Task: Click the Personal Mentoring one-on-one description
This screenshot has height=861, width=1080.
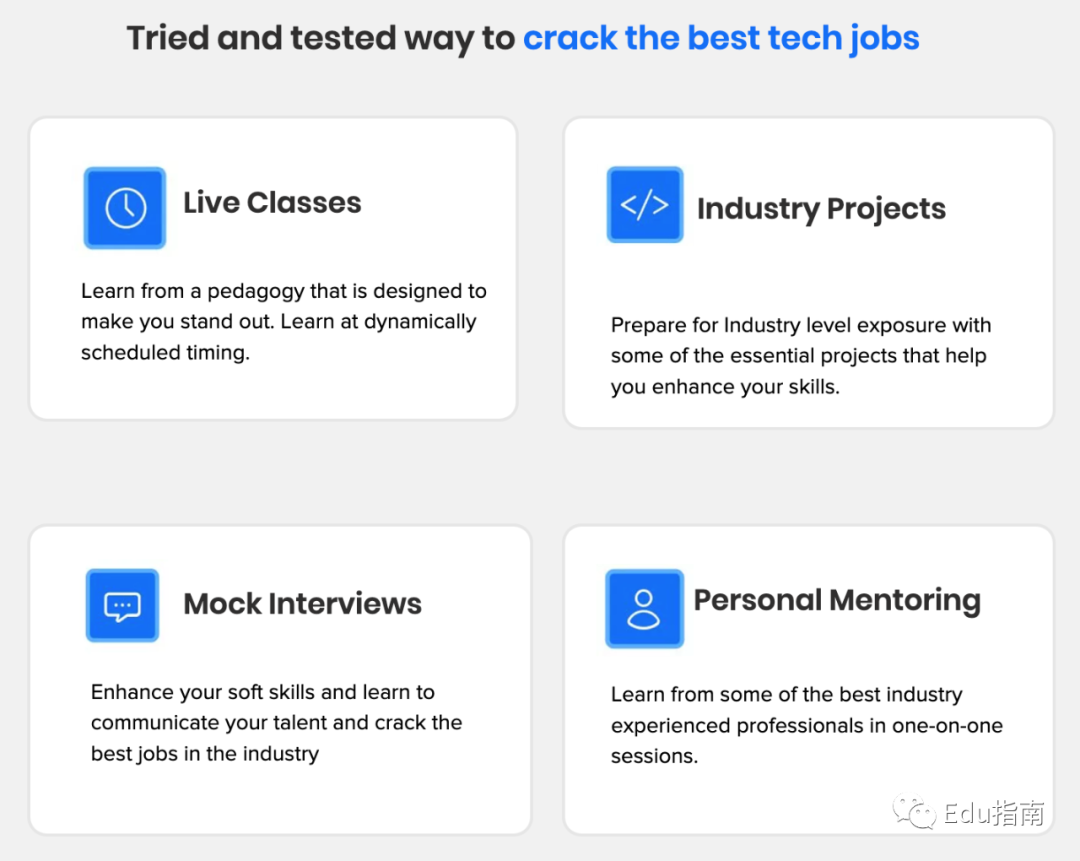Action: [806, 725]
